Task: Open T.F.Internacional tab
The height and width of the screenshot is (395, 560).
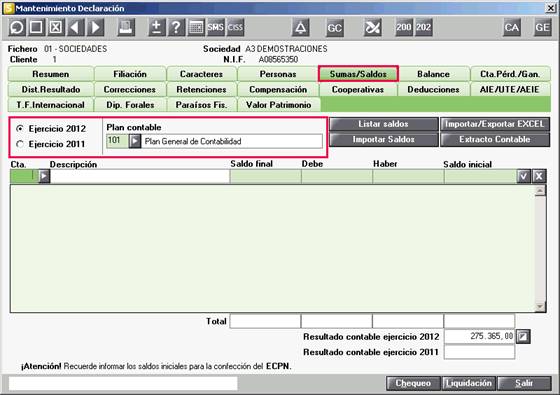Action: pyautogui.click(x=51, y=105)
